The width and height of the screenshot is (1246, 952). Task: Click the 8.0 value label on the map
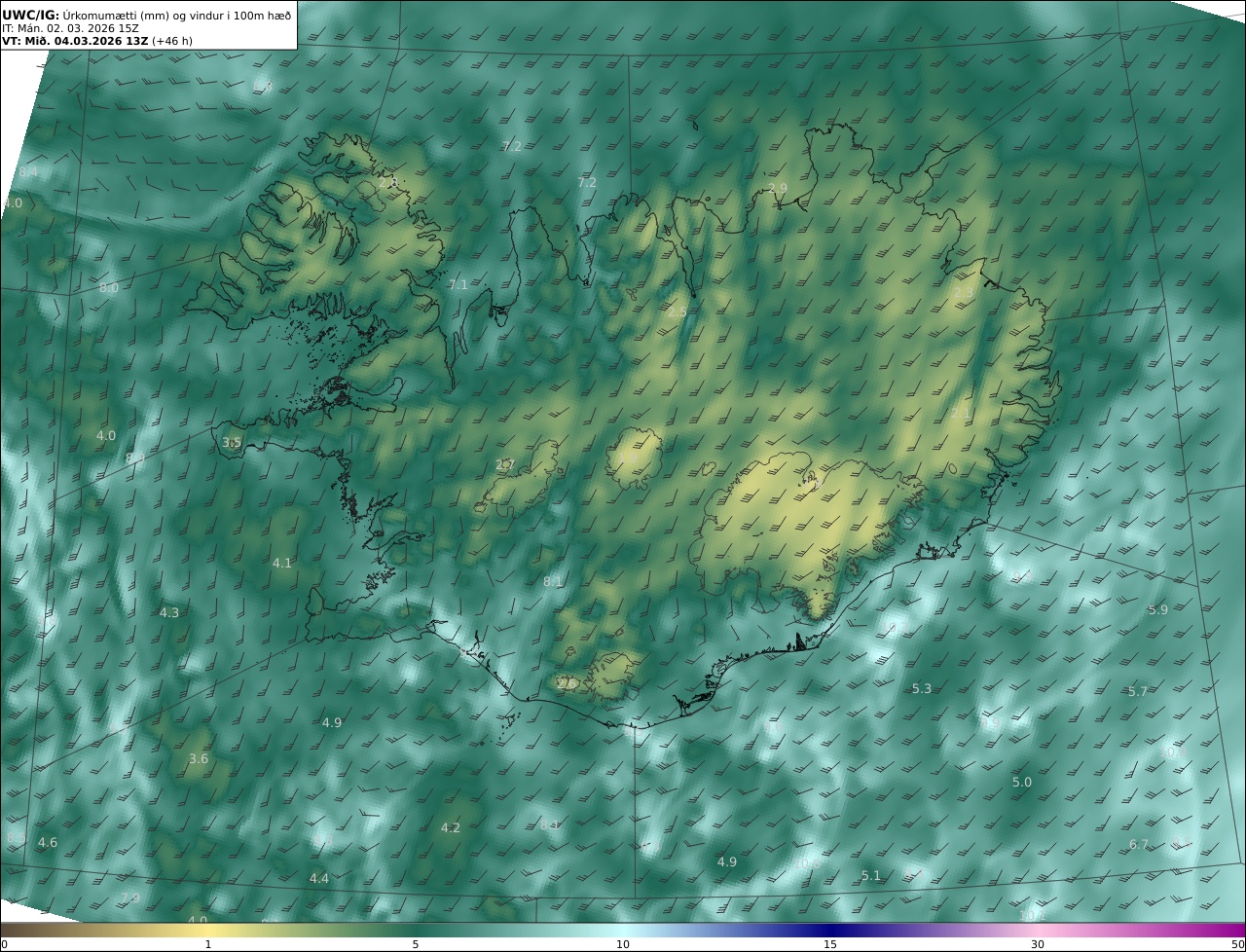click(109, 288)
